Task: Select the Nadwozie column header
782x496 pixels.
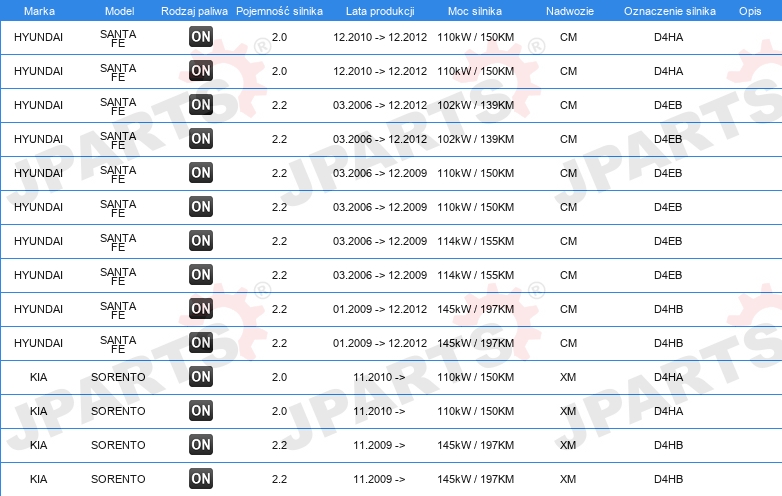Action: pyautogui.click(x=570, y=11)
